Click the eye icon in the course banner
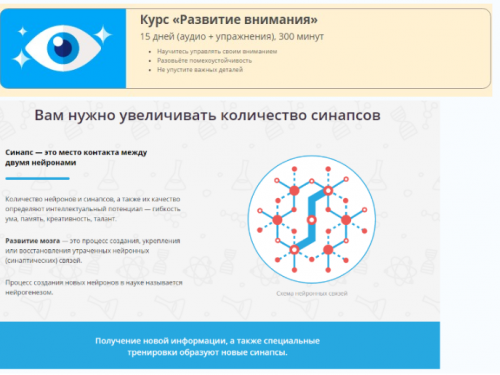This screenshot has height=375, width=500. (63, 48)
